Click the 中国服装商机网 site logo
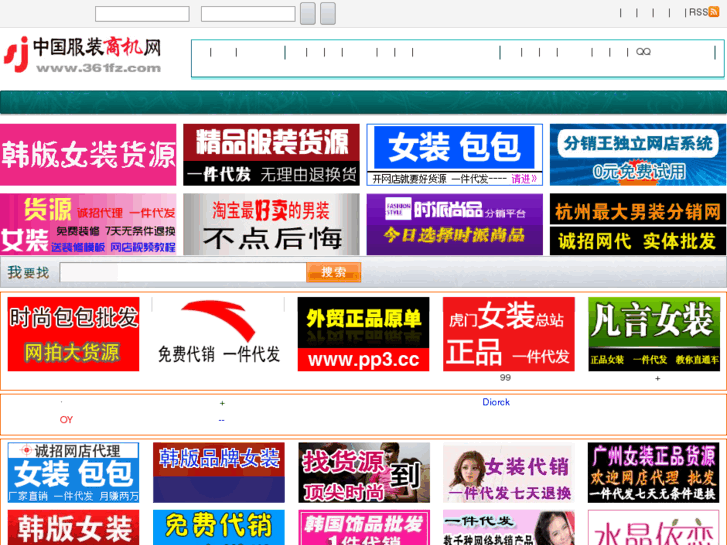This screenshot has width=727, height=545. click(x=83, y=55)
